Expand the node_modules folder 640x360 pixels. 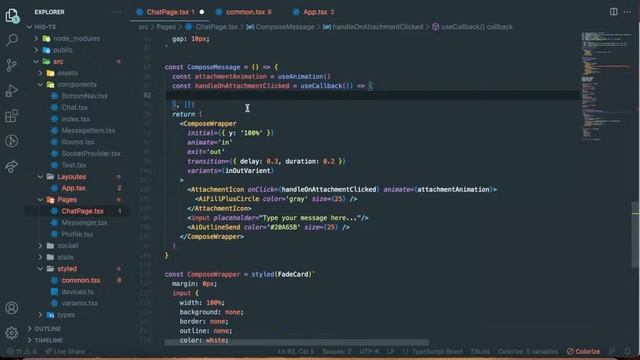76,38
